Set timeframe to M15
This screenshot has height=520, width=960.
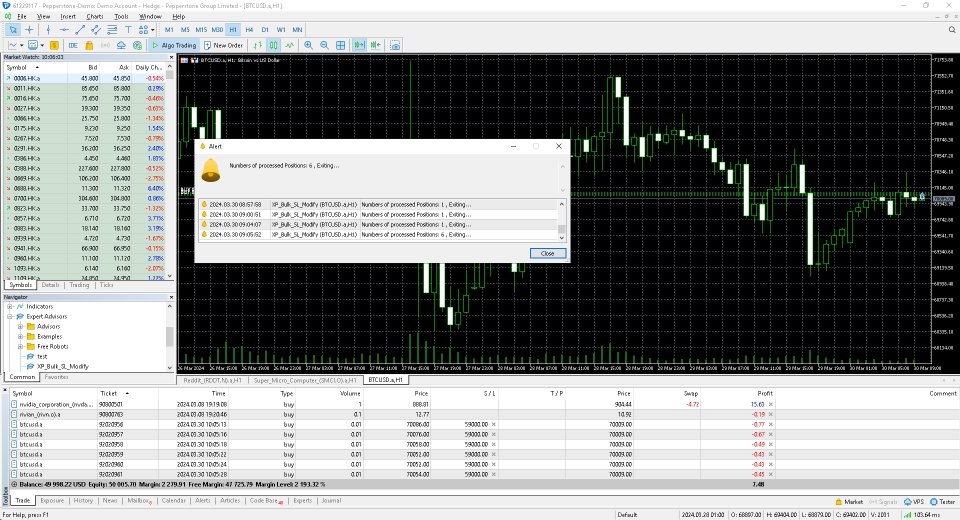(201, 29)
